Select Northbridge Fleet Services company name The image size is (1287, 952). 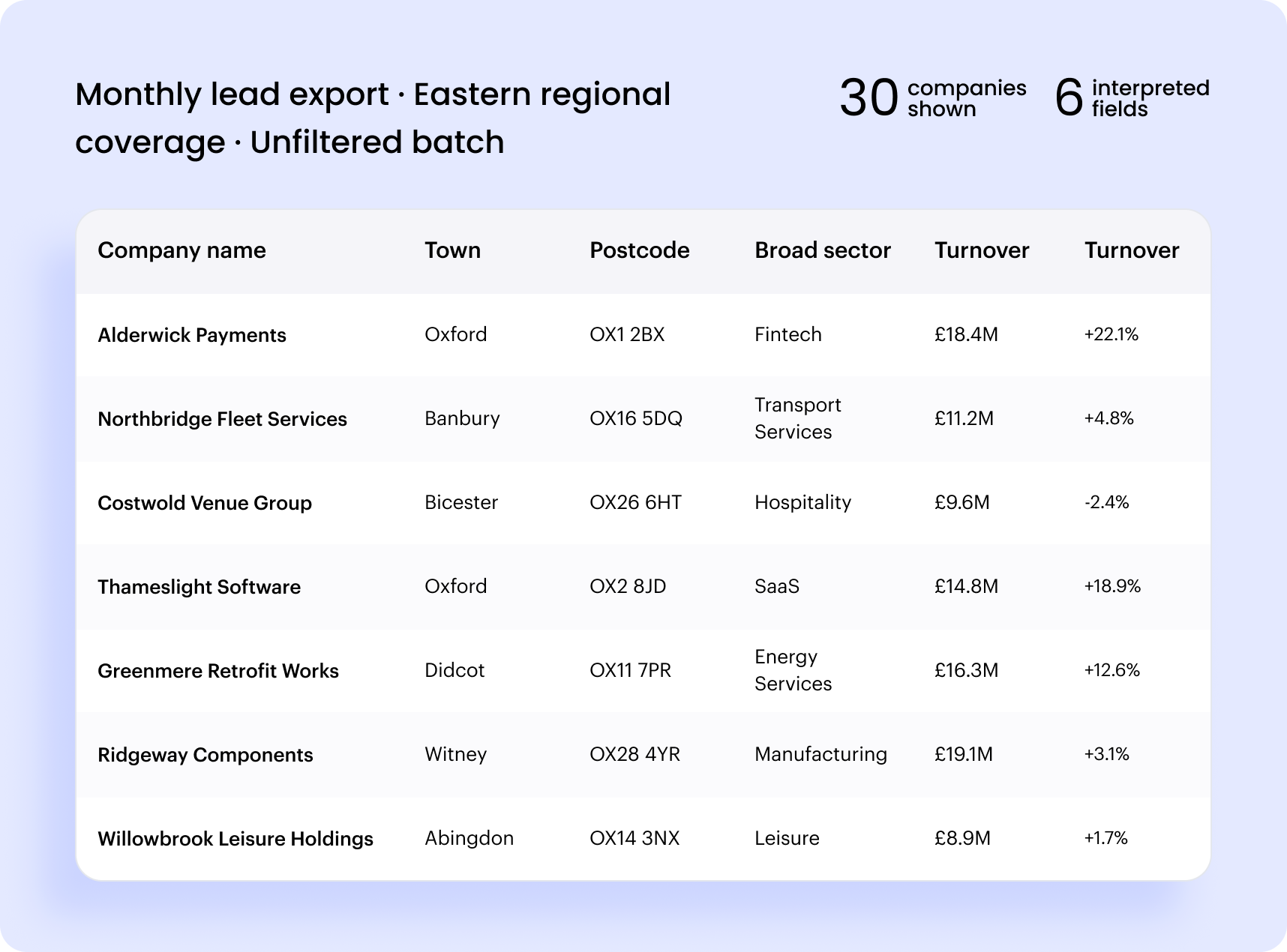(222, 419)
